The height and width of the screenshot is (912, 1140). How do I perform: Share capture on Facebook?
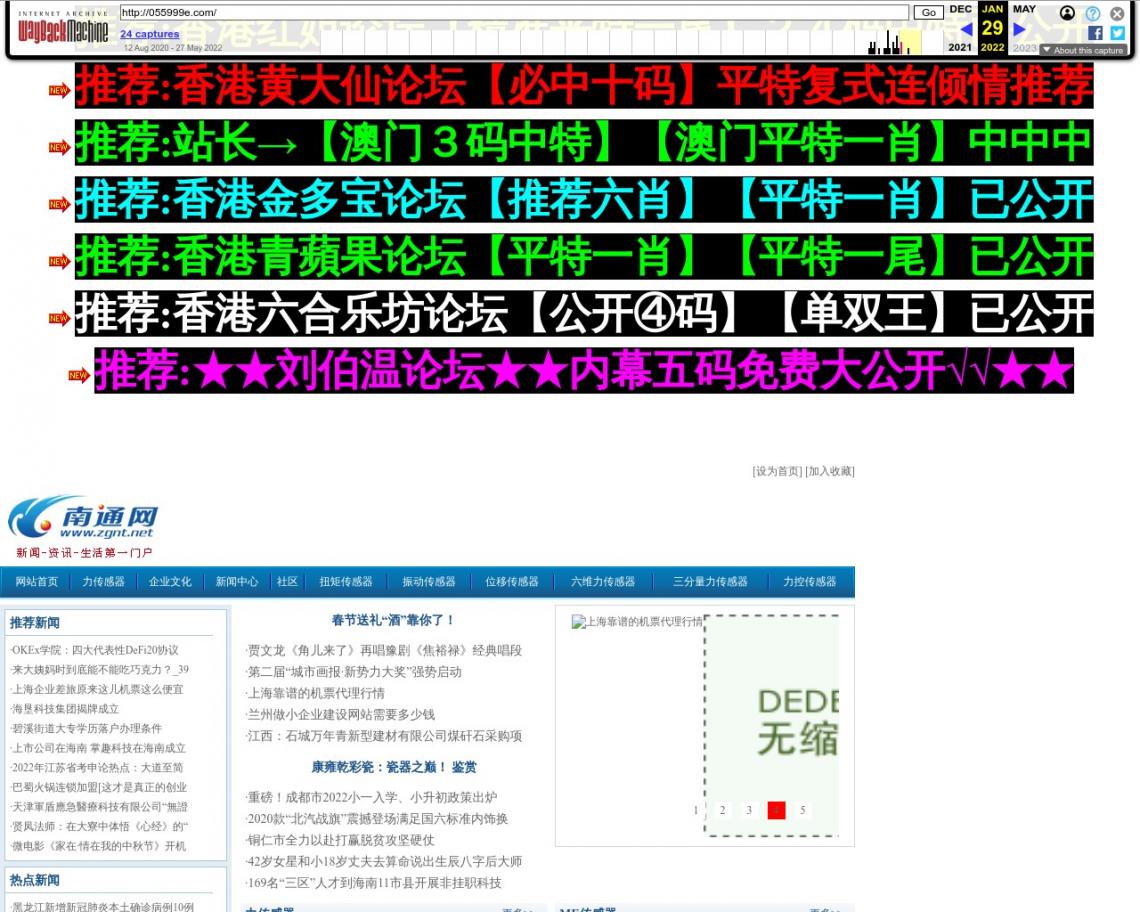click(1095, 33)
